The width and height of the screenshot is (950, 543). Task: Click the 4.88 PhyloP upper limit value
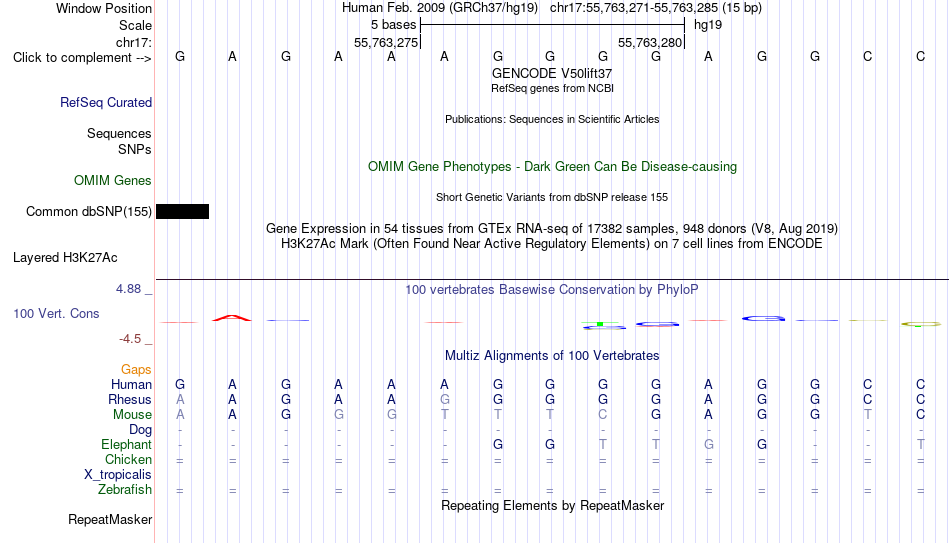129,289
